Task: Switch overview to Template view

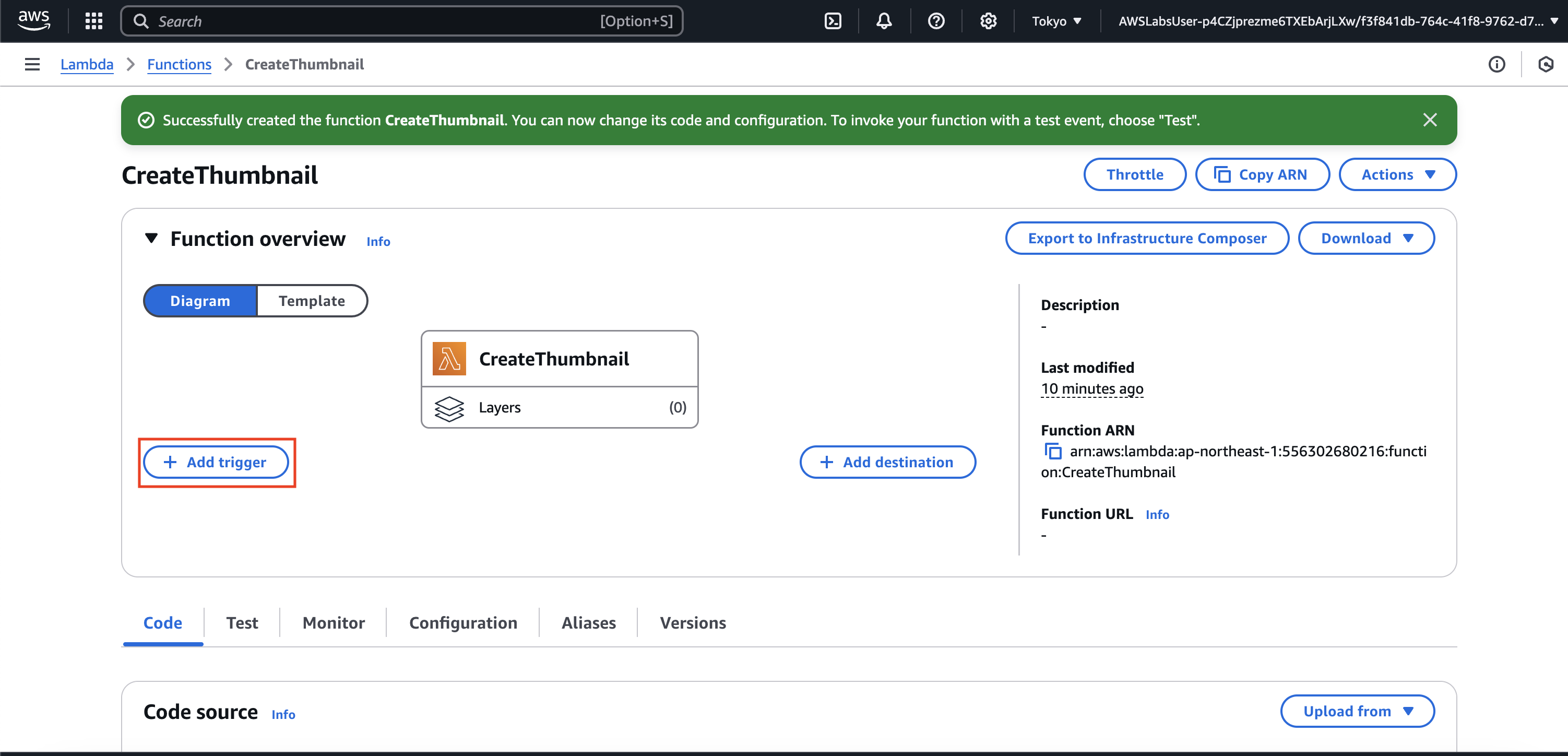Action: (312, 301)
